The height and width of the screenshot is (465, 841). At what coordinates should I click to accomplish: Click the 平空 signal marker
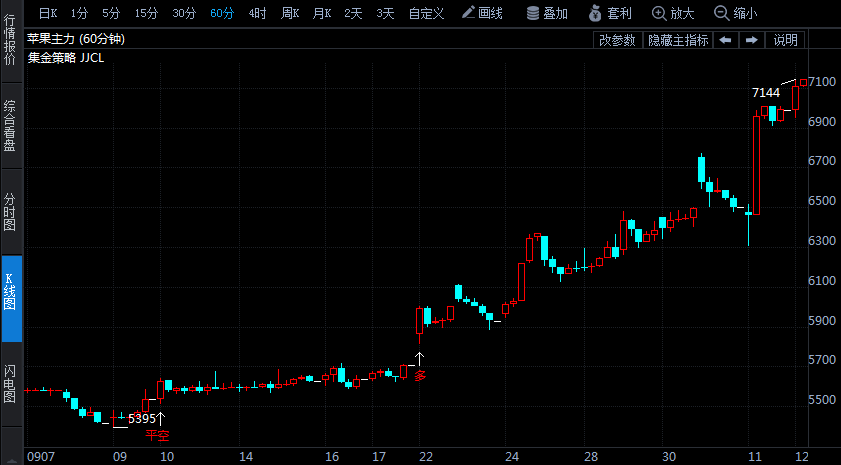click(x=157, y=435)
